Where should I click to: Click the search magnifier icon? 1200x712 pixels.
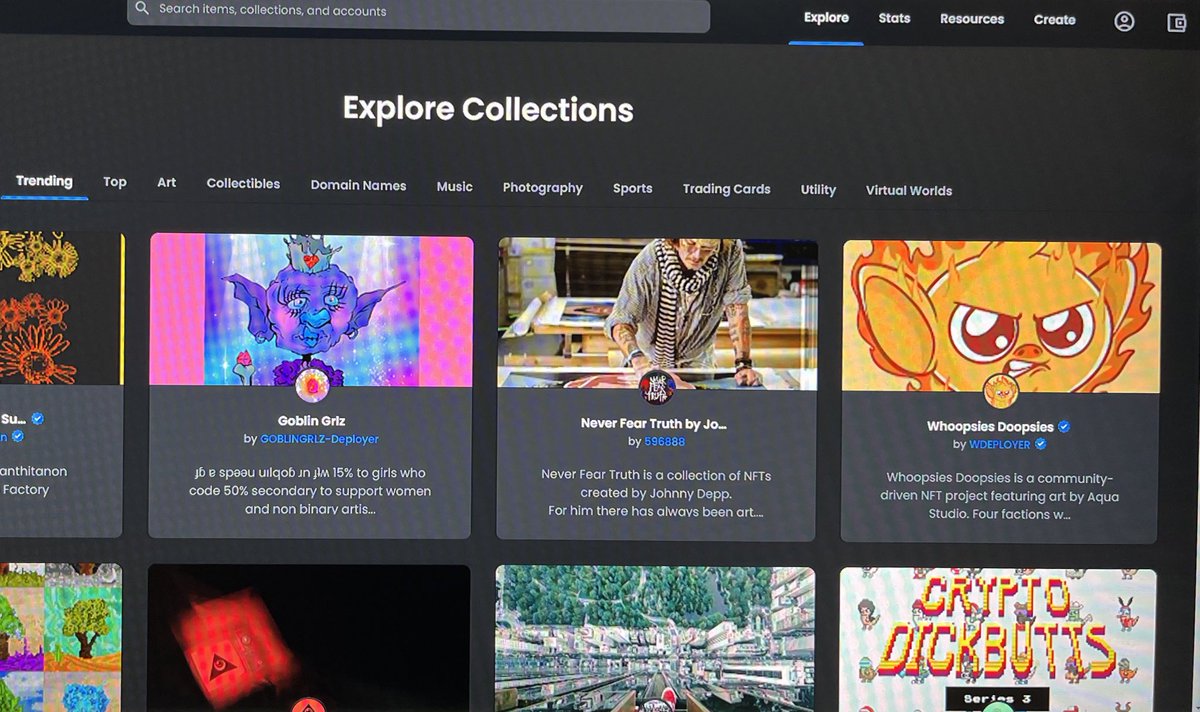click(142, 9)
